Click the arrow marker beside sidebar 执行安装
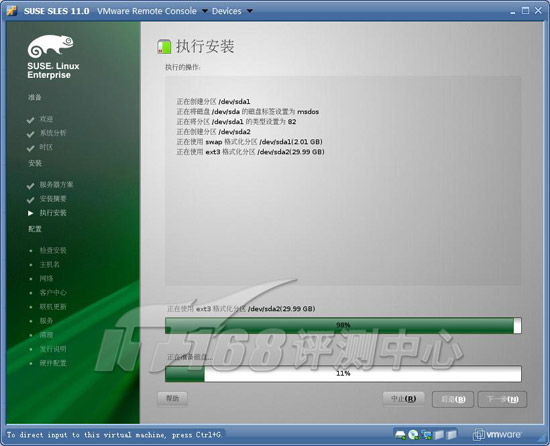This screenshot has width=550, height=446. pyautogui.click(x=31, y=213)
